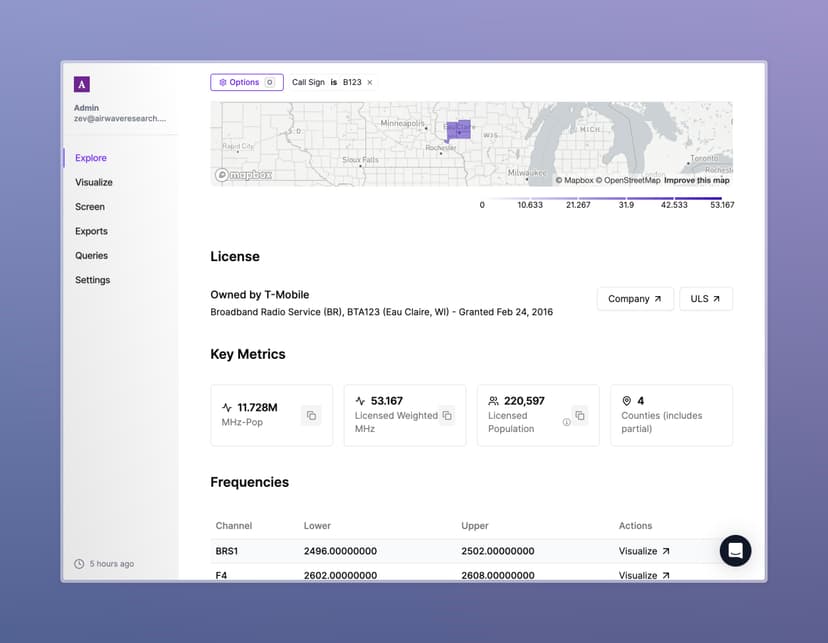Viewport: 828px width, 643px height.
Task: Click Improve this map link
Action: [x=697, y=180]
